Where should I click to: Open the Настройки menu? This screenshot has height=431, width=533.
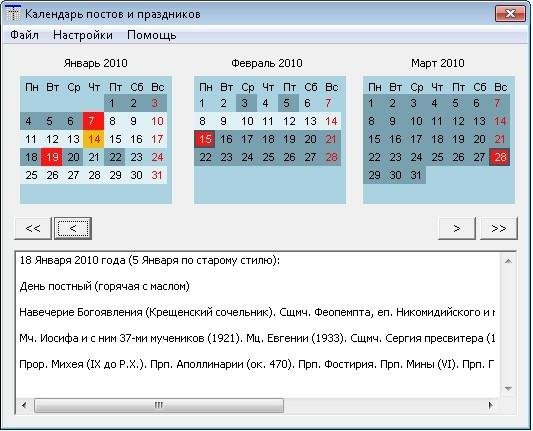pos(83,35)
